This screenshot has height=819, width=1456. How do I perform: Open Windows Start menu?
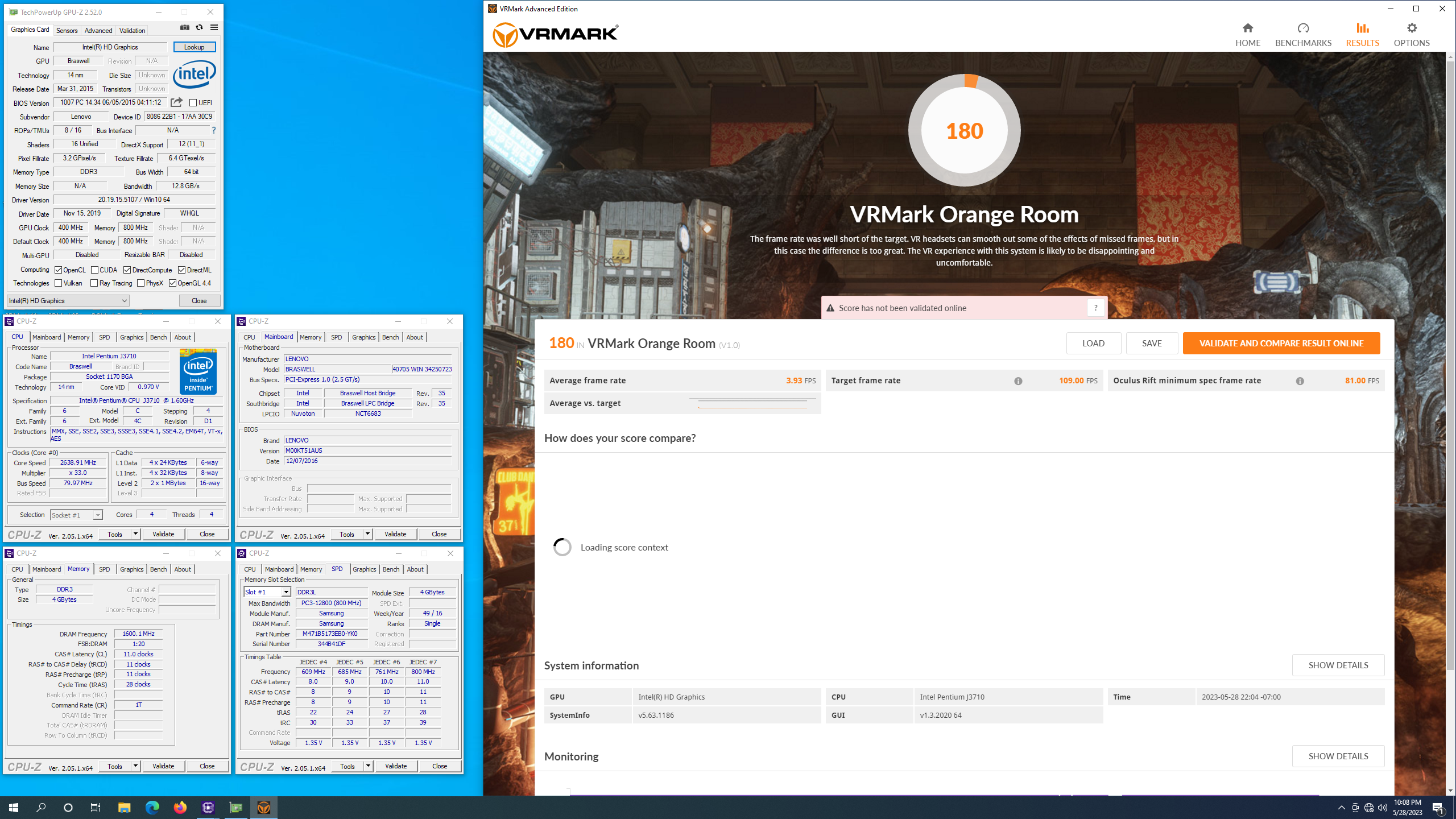14,808
